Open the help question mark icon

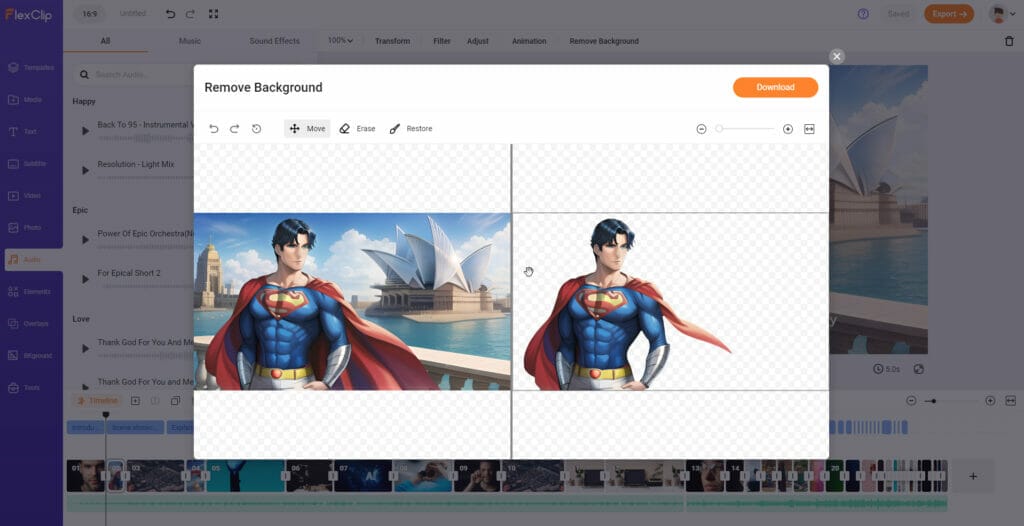863,14
